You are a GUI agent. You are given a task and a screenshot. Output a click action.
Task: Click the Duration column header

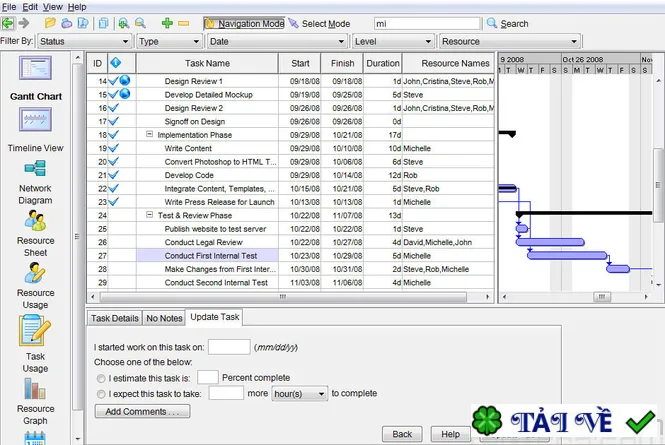383,63
